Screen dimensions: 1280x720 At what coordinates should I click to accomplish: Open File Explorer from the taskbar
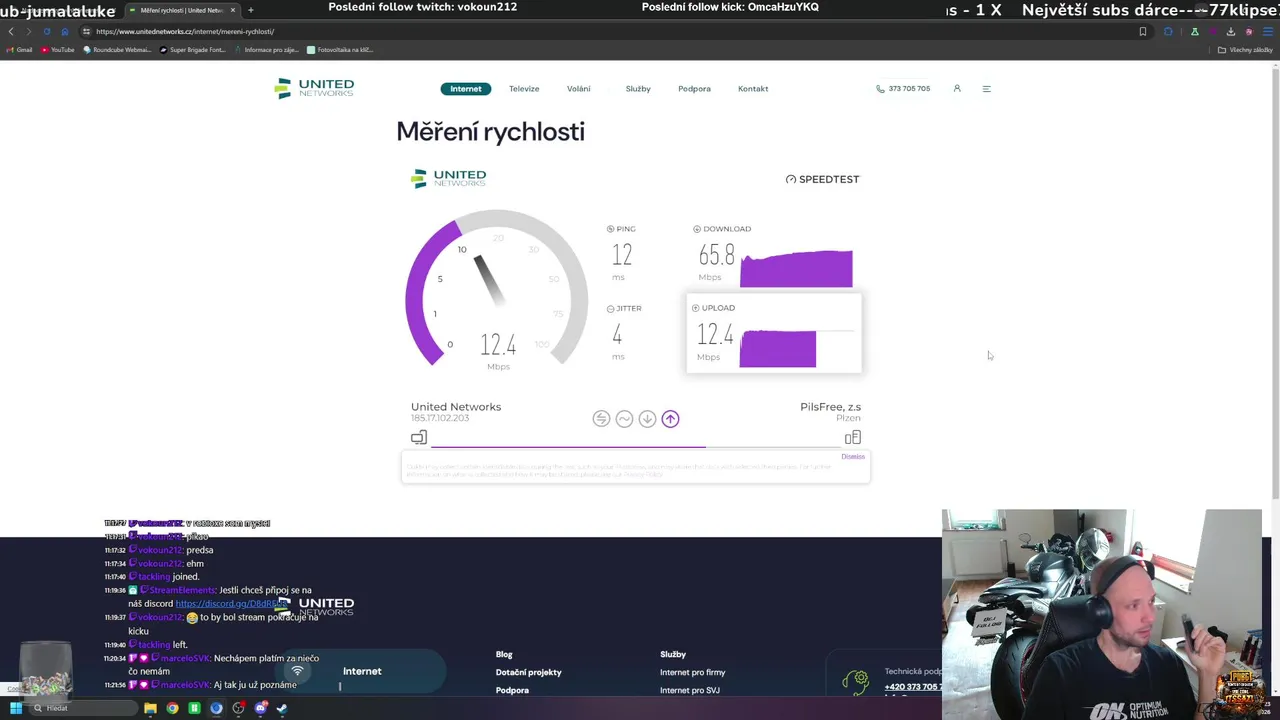pos(151,708)
